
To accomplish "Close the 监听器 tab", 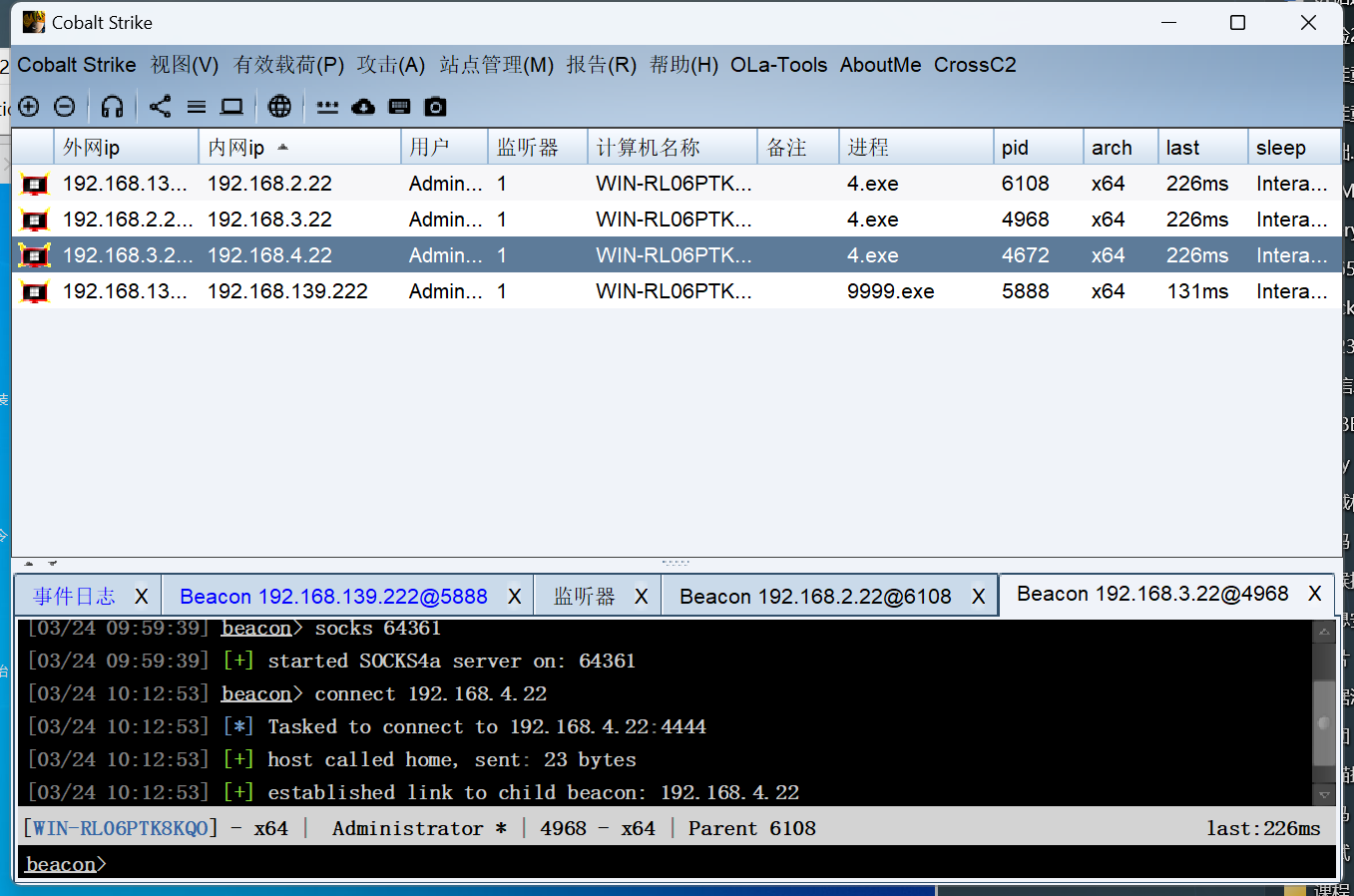I will [x=642, y=596].
